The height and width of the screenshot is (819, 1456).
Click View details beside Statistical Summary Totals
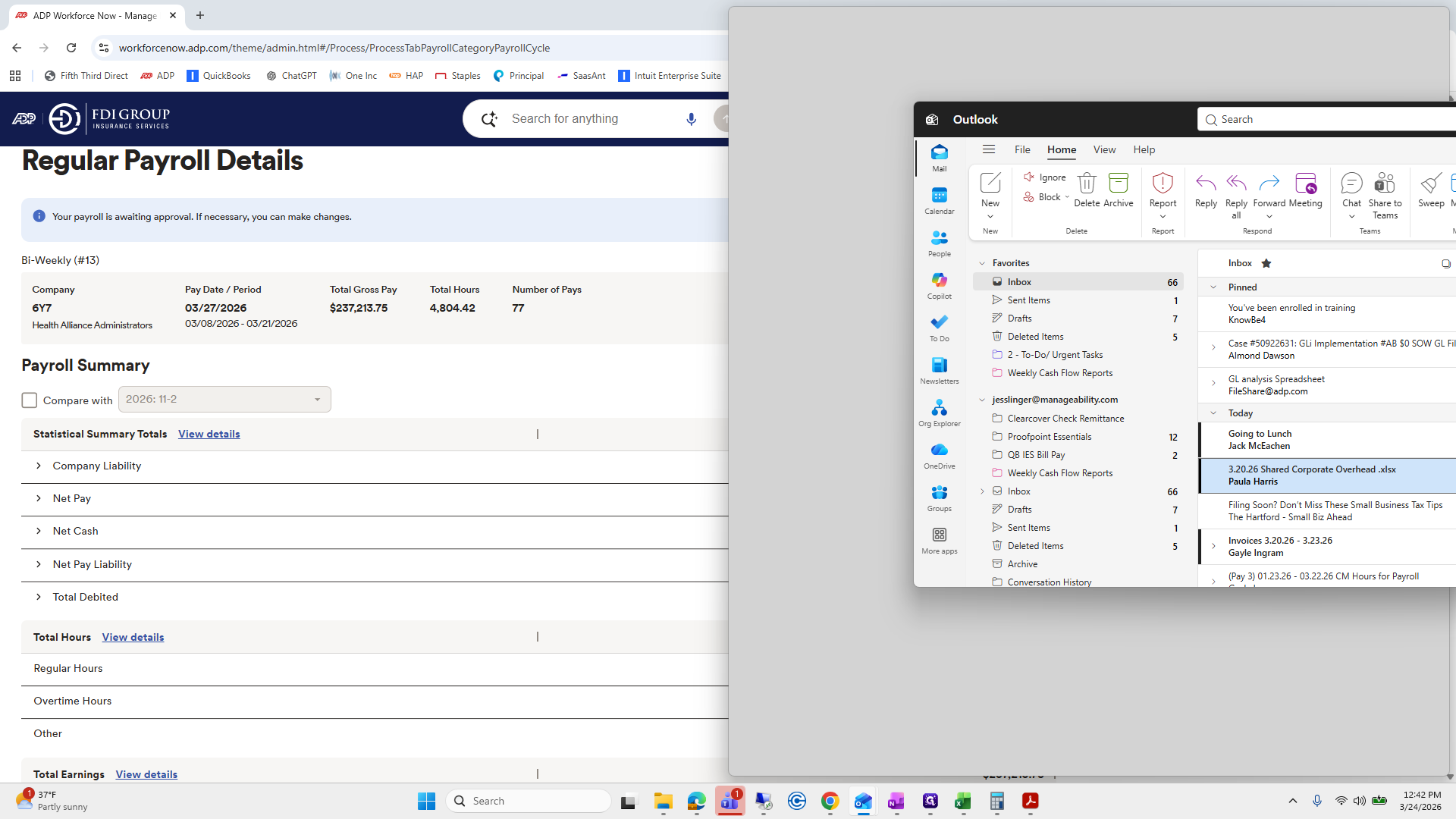click(209, 434)
